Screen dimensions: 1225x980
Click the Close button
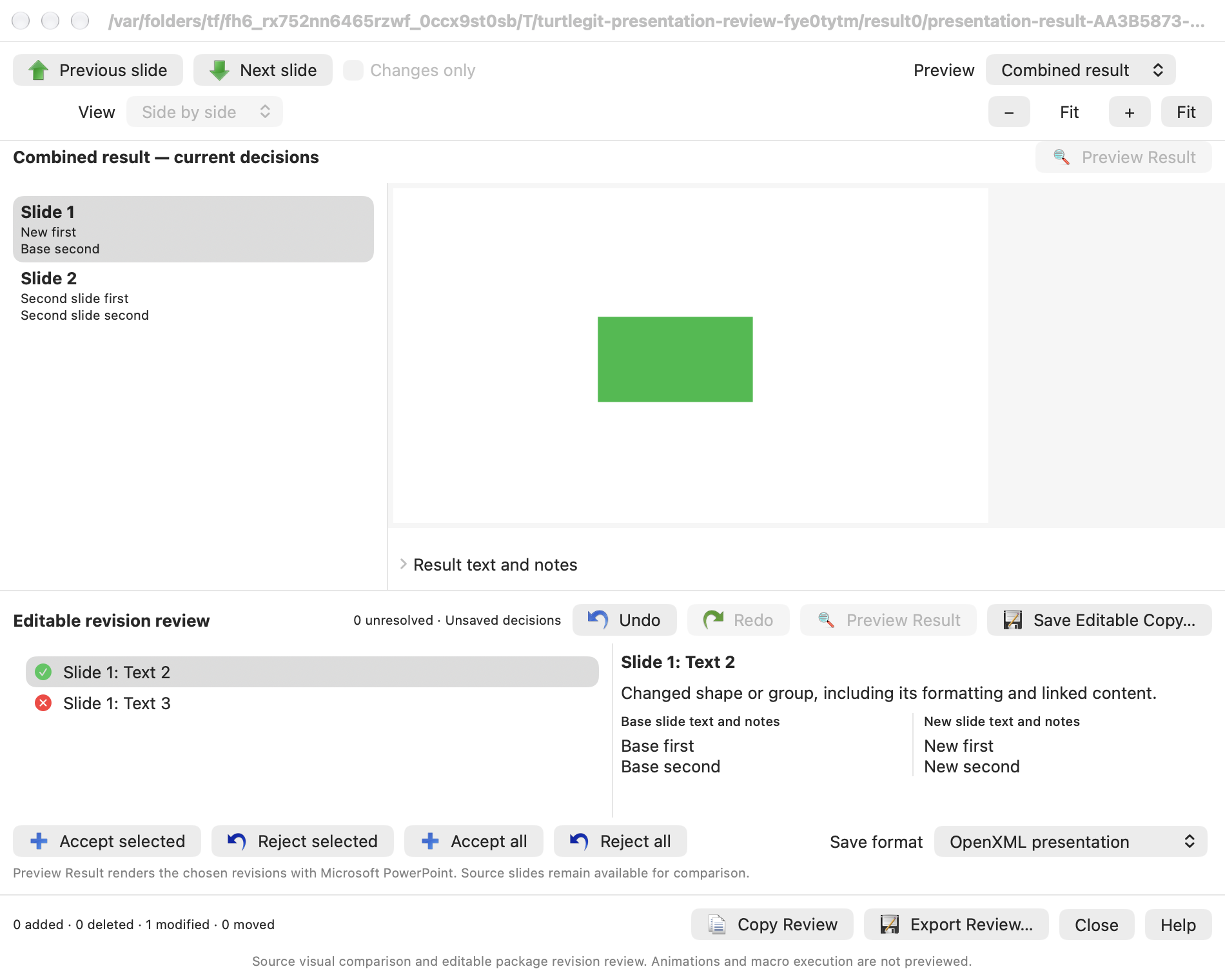(x=1096, y=925)
